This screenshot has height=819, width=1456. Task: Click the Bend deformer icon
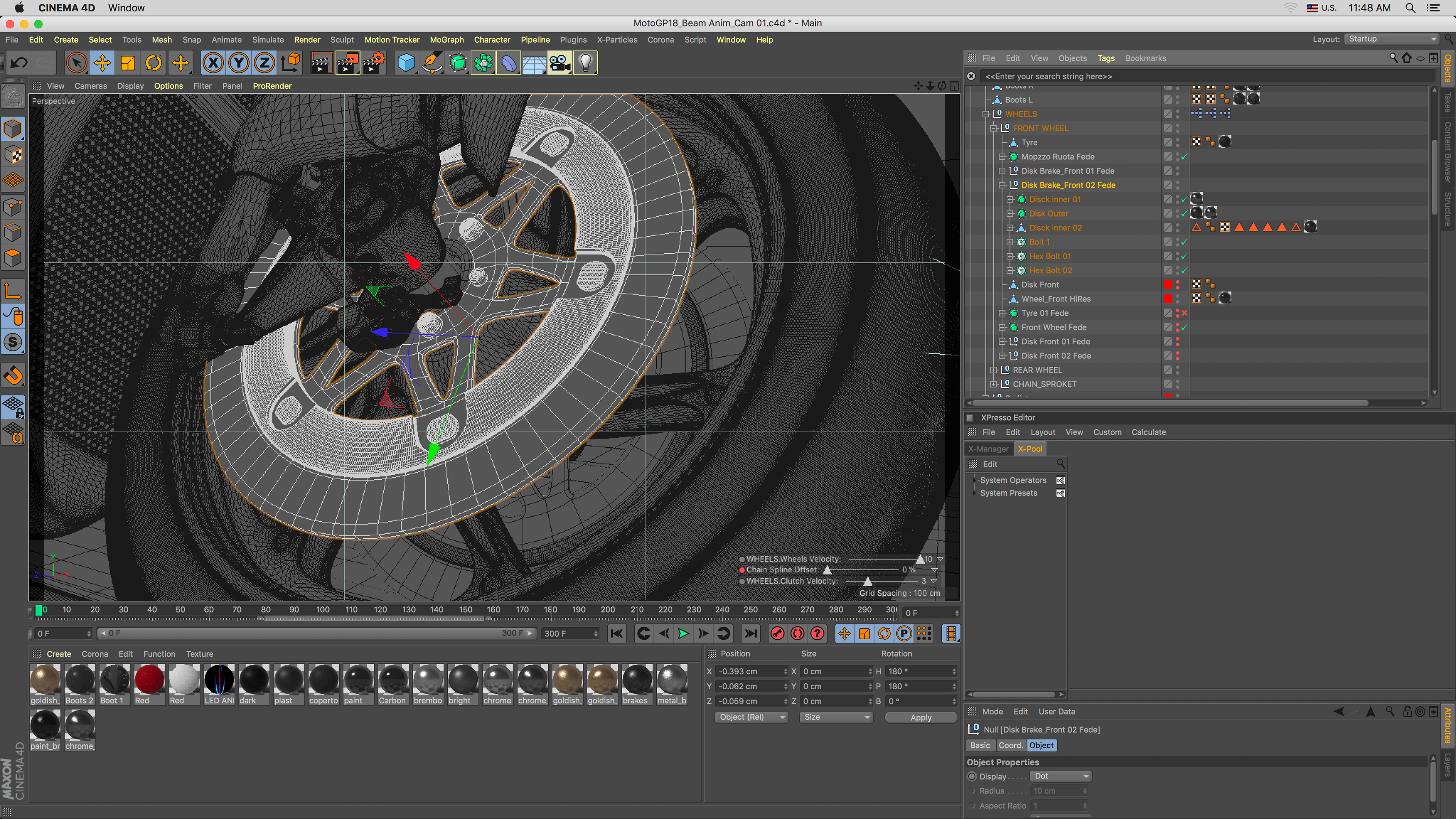509,63
